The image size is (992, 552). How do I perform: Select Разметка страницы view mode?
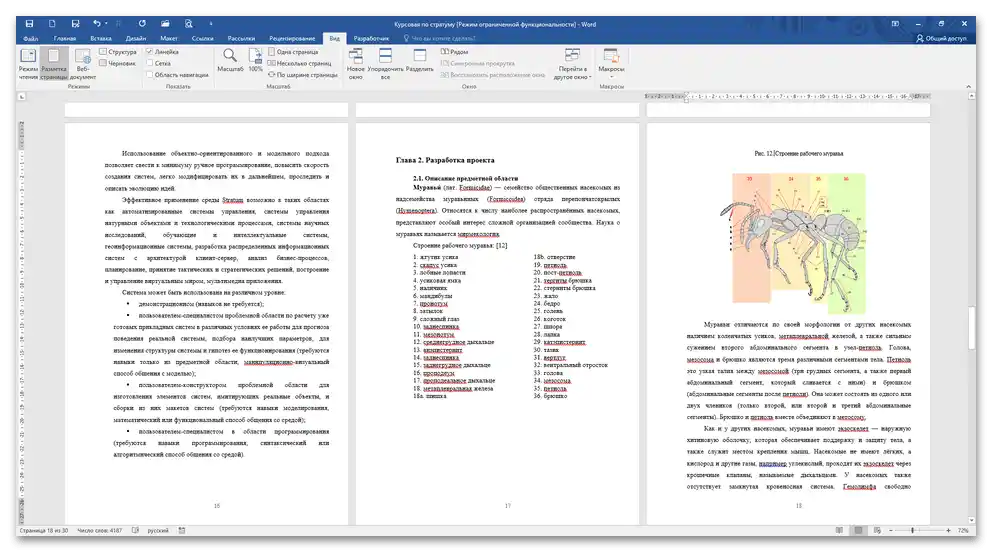pyautogui.click(x=54, y=63)
